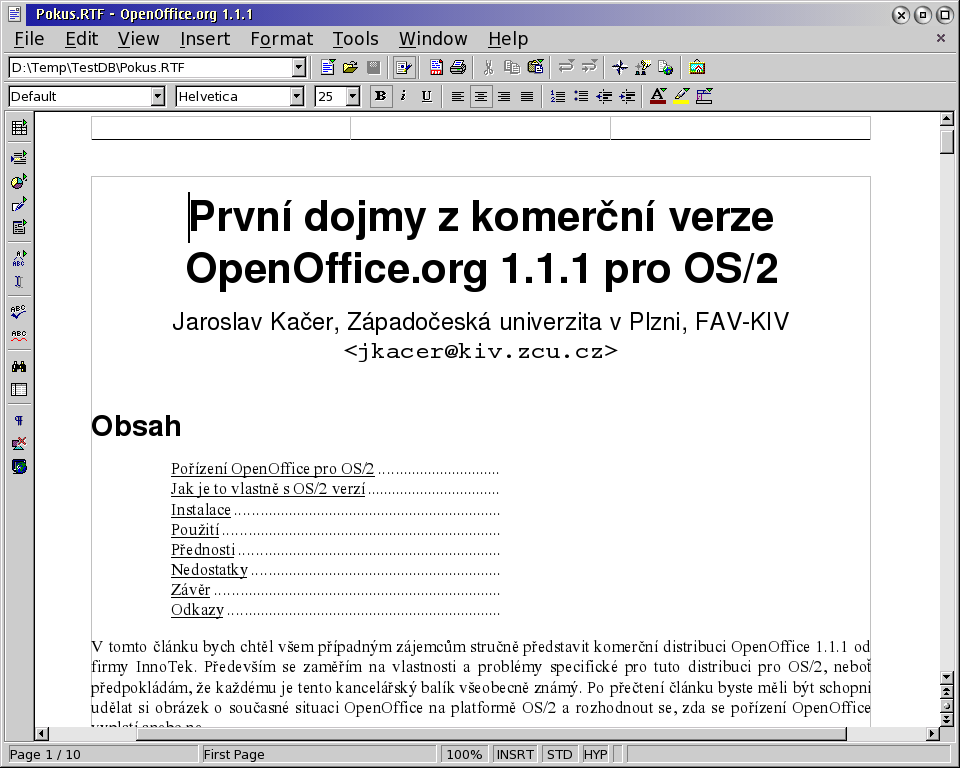Click the Cut scissors icon
Image resolution: width=960 pixels, height=768 pixels.
point(489,67)
